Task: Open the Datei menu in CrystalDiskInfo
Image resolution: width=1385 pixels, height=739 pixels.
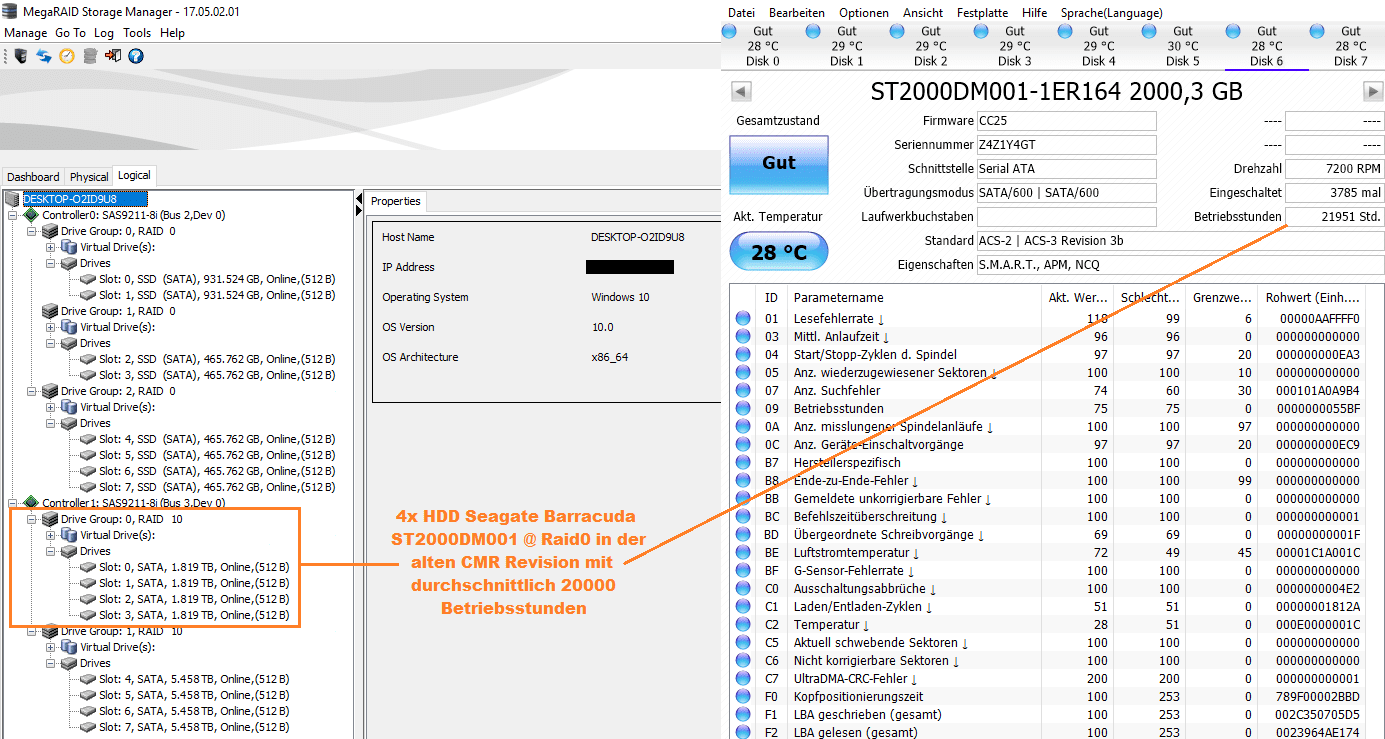Action: (741, 13)
